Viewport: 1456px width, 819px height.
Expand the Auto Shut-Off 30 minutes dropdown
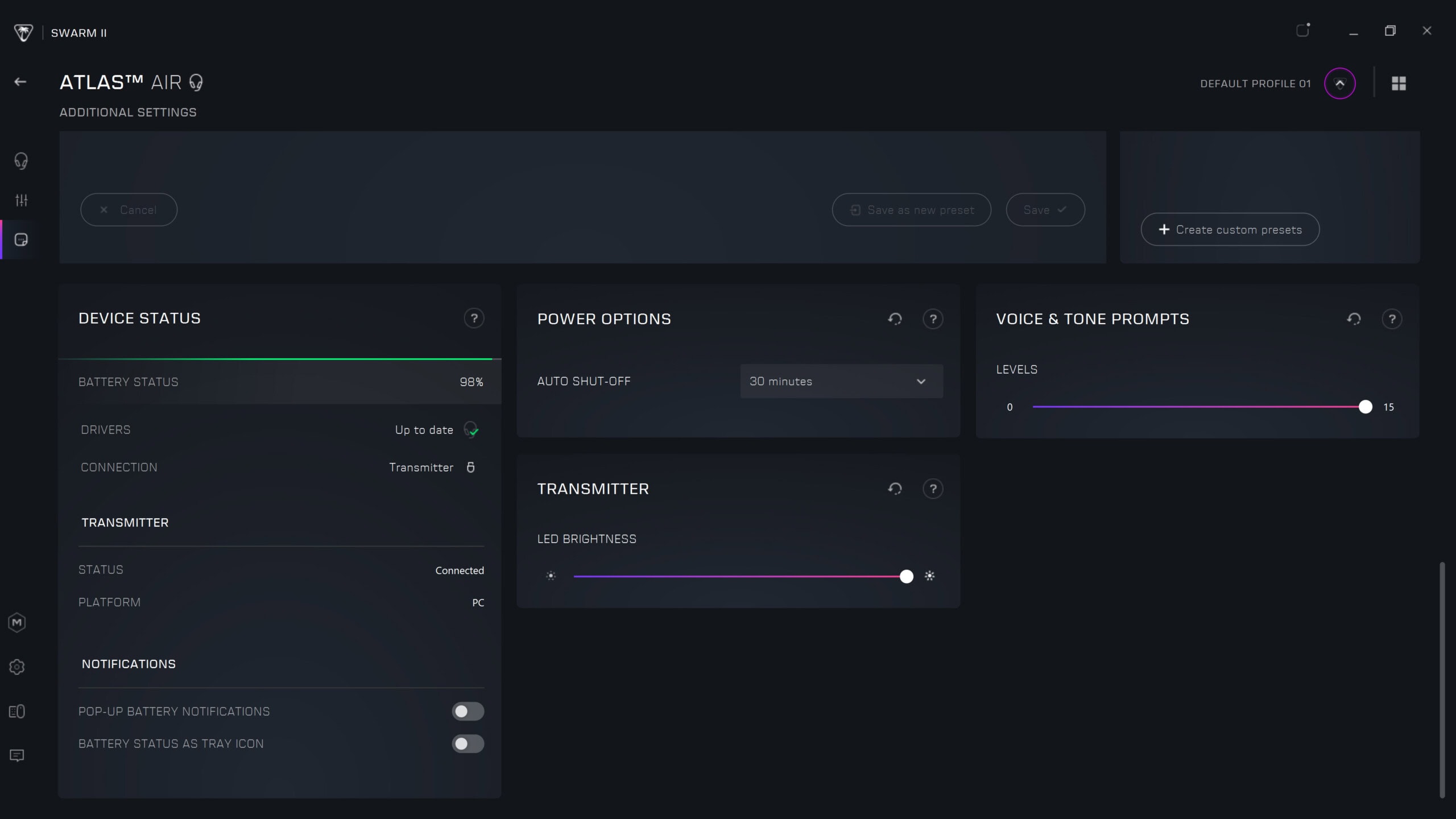(x=841, y=382)
